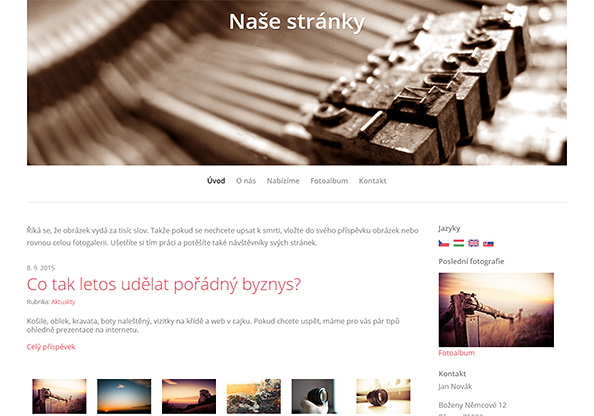594x416 pixels.
Task: Open Nabízíme in the navigation
Action: click(283, 181)
